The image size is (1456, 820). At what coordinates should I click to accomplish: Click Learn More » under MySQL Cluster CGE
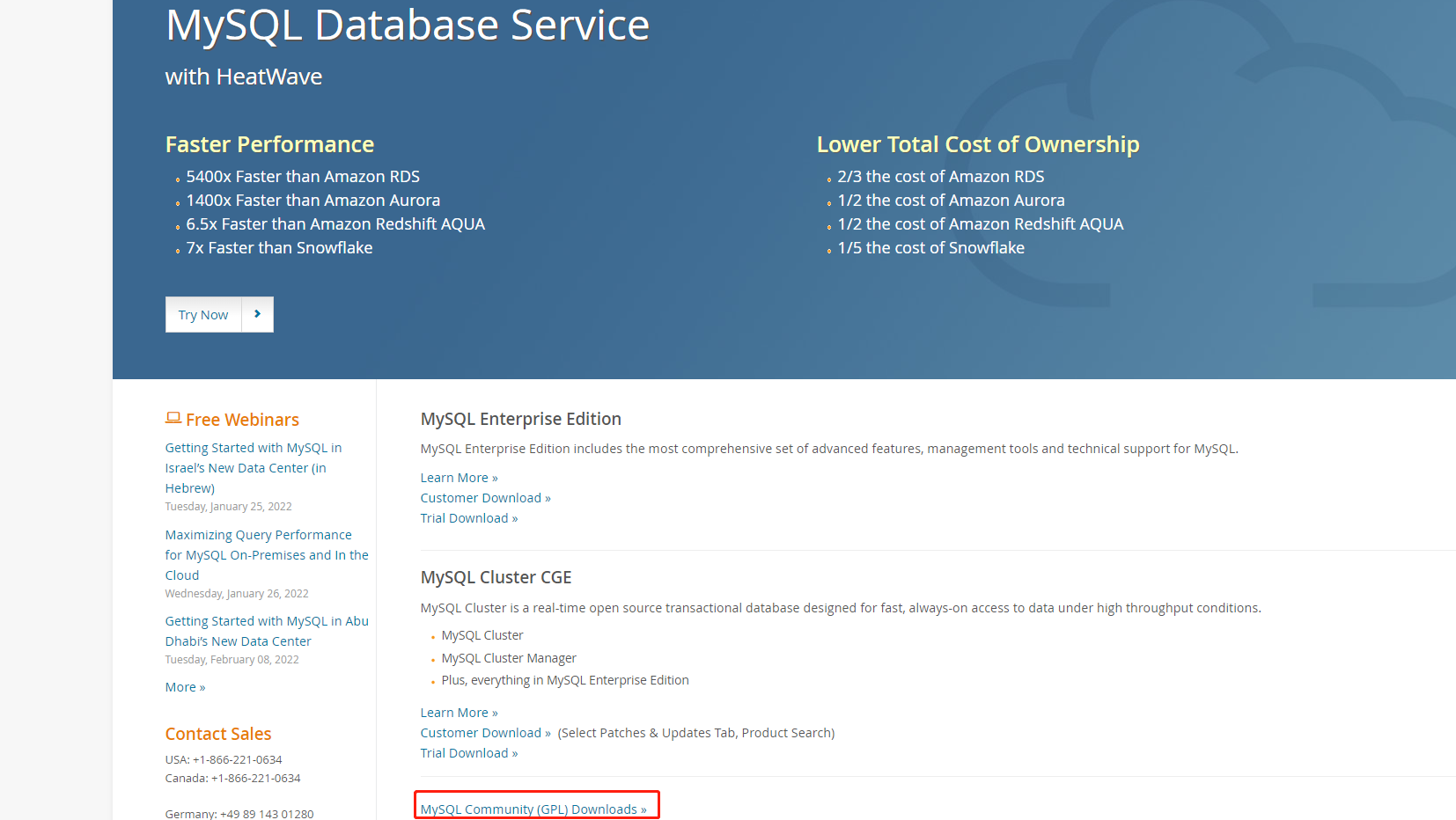(x=459, y=713)
